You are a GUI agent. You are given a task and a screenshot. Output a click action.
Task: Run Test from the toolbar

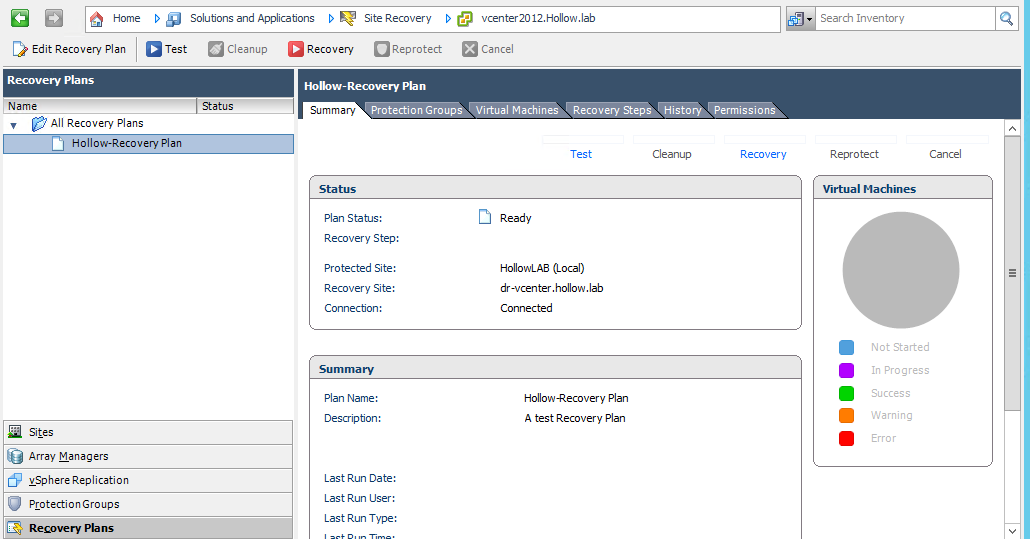[x=166, y=49]
